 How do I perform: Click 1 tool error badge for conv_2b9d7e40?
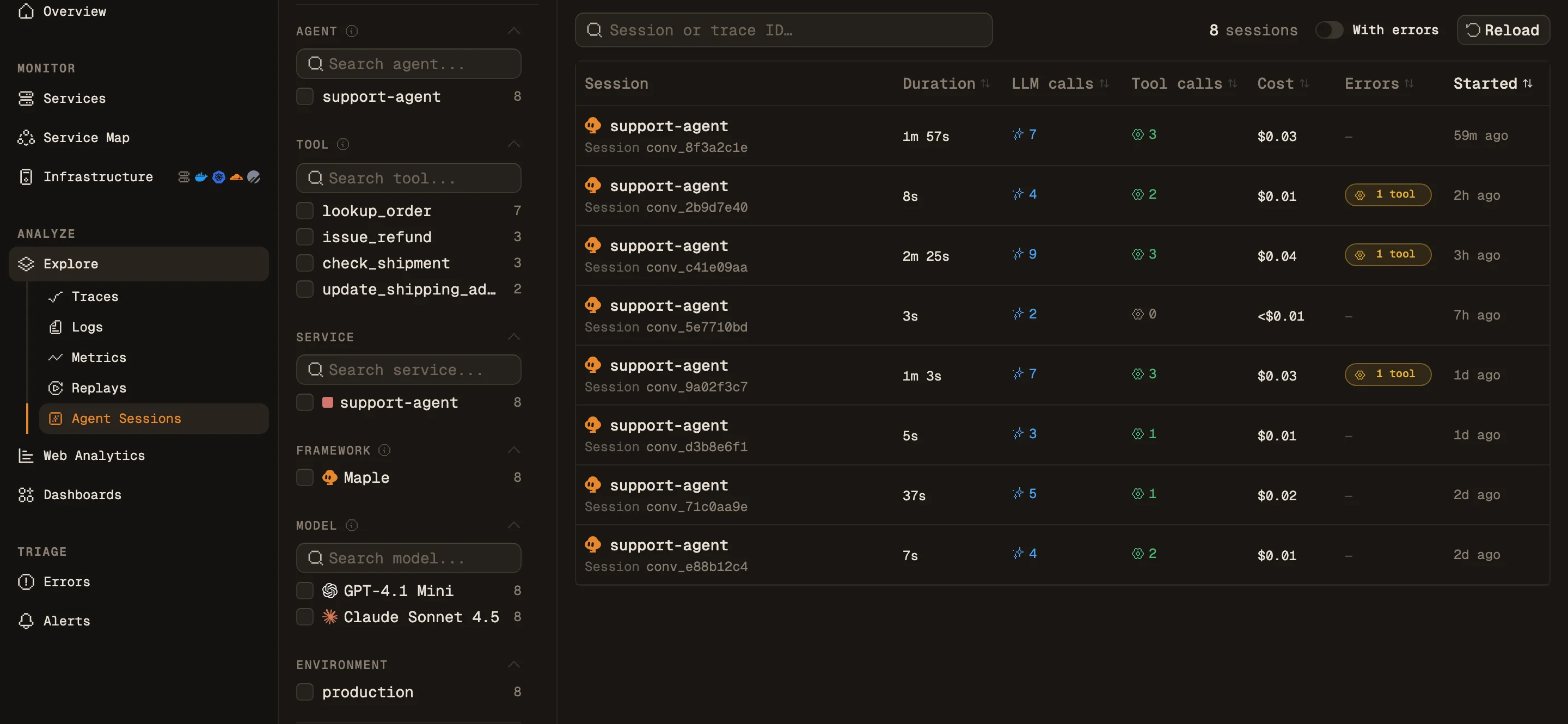point(1388,195)
